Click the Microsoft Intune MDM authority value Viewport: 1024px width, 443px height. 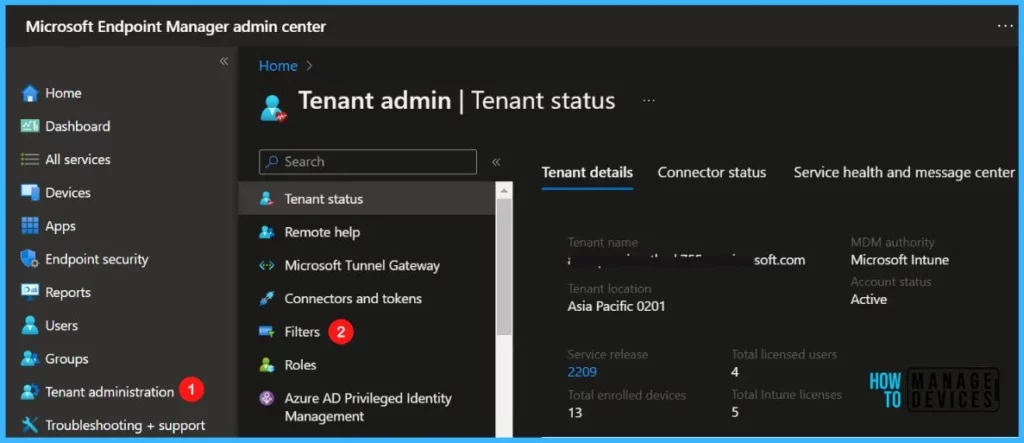pyautogui.click(x=899, y=260)
